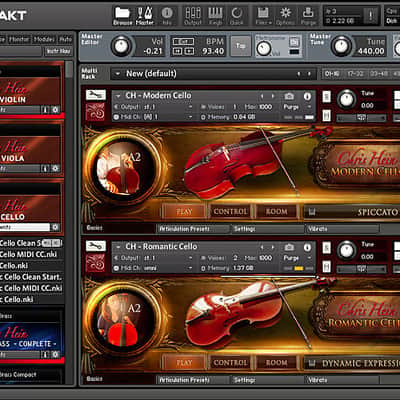Screen dimensions: 400x400
Task: Switch Romantic Cello to CONTROL page
Action: pos(230,363)
